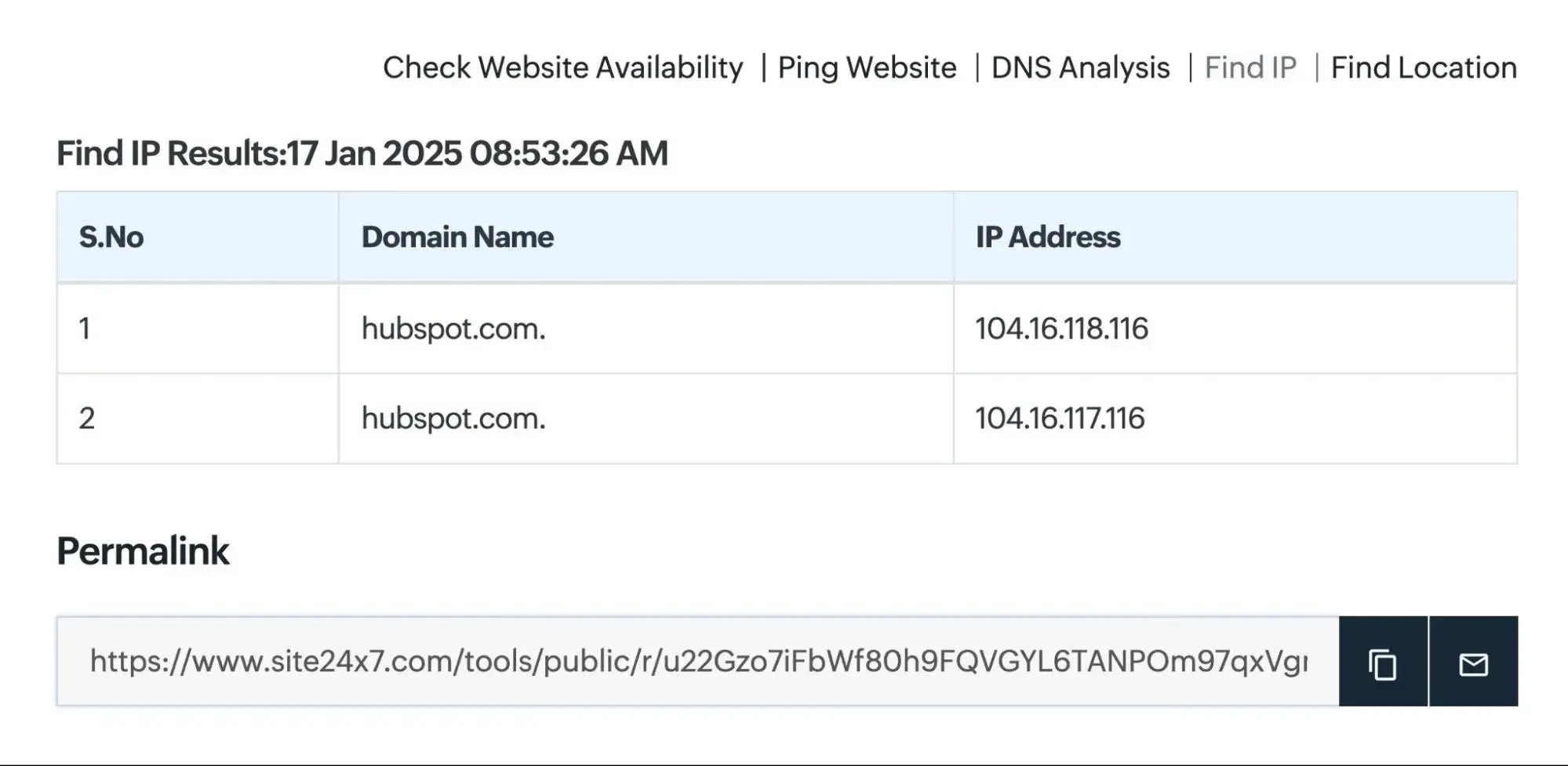The width and height of the screenshot is (1568, 766).
Task: Click the Domain Name column header
Action: tap(457, 238)
